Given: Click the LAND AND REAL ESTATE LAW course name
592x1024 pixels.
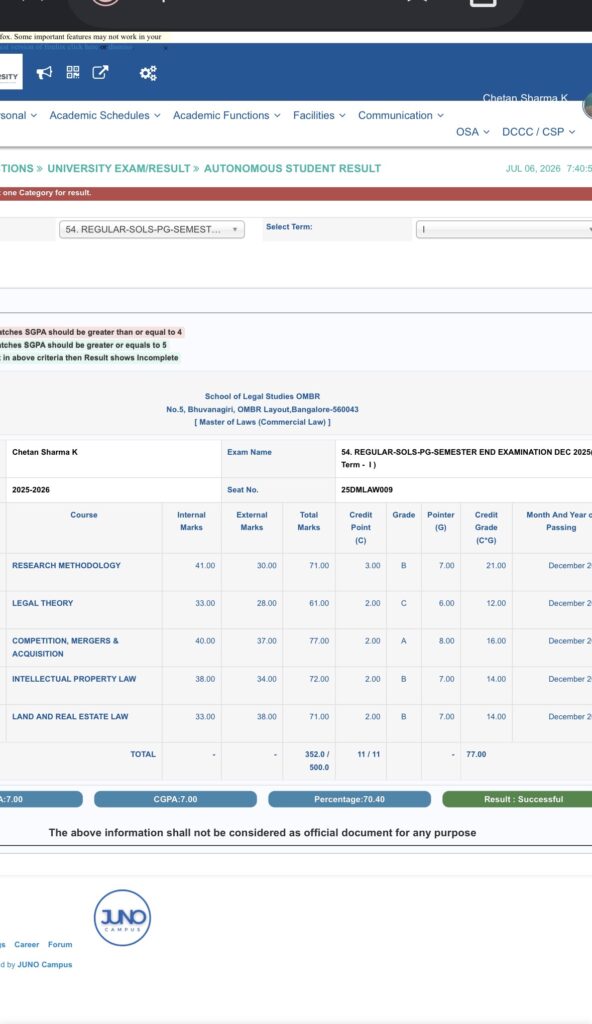Looking at the screenshot, I should point(70,716).
